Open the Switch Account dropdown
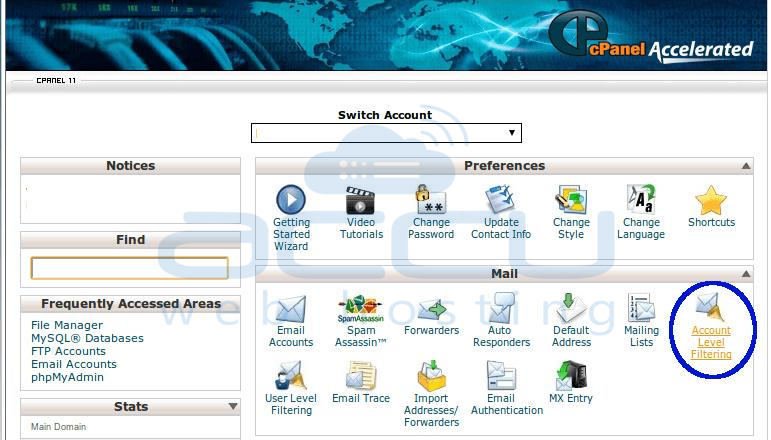The height and width of the screenshot is (440, 771). 386,133
